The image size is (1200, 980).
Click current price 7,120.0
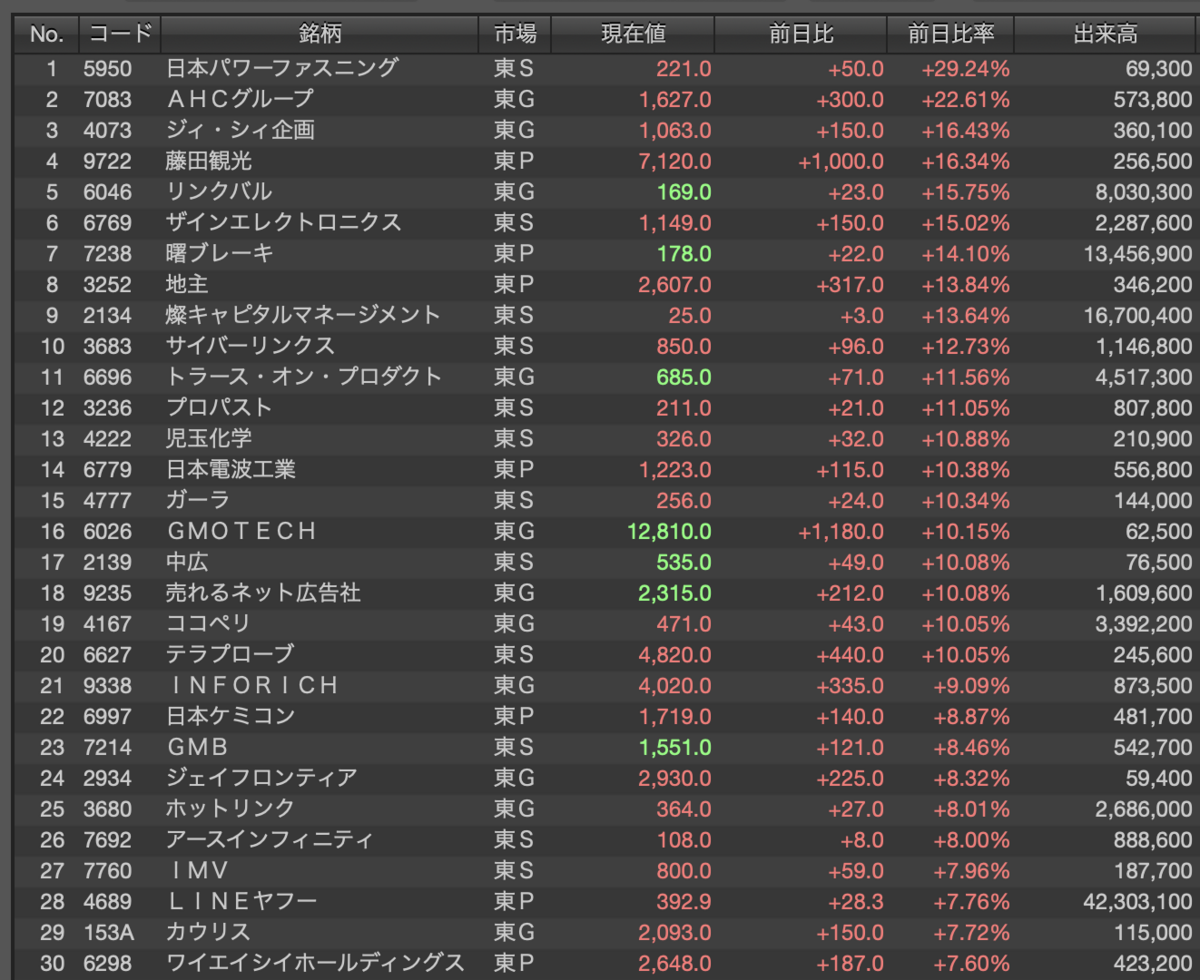click(x=675, y=161)
